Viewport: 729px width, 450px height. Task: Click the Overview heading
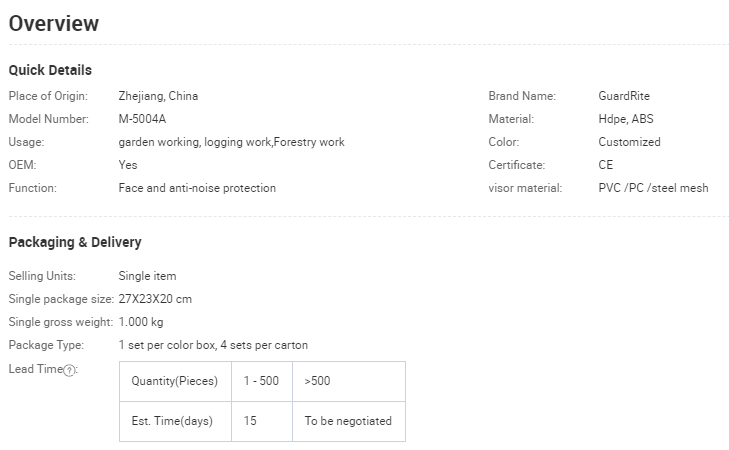(x=54, y=24)
